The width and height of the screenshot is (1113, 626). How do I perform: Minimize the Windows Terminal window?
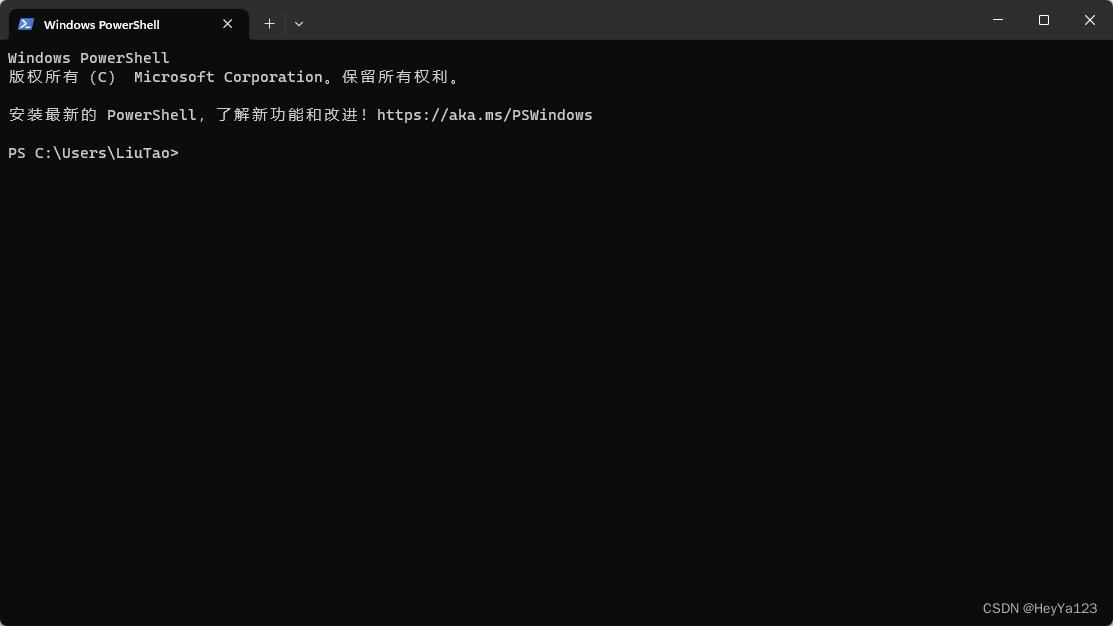pos(997,20)
